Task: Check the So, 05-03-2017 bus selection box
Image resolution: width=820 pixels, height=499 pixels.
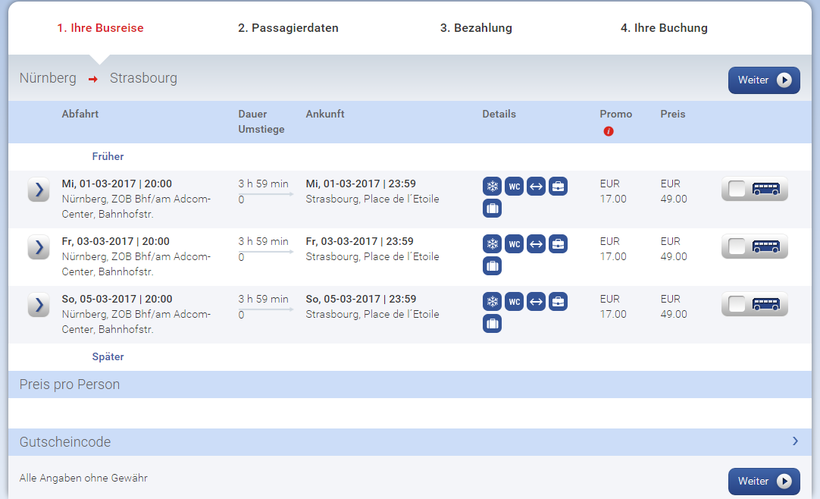Action: (738, 305)
